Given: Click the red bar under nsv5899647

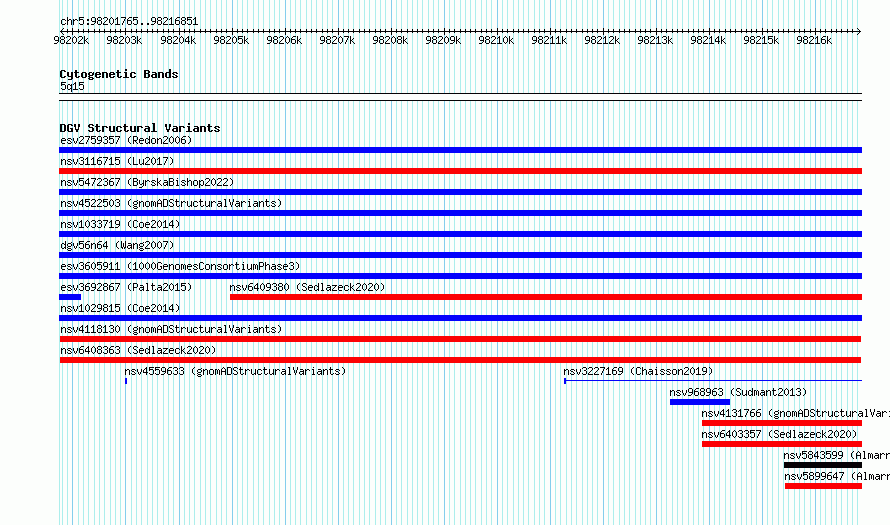Looking at the screenshot, I should (x=824, y=486).
